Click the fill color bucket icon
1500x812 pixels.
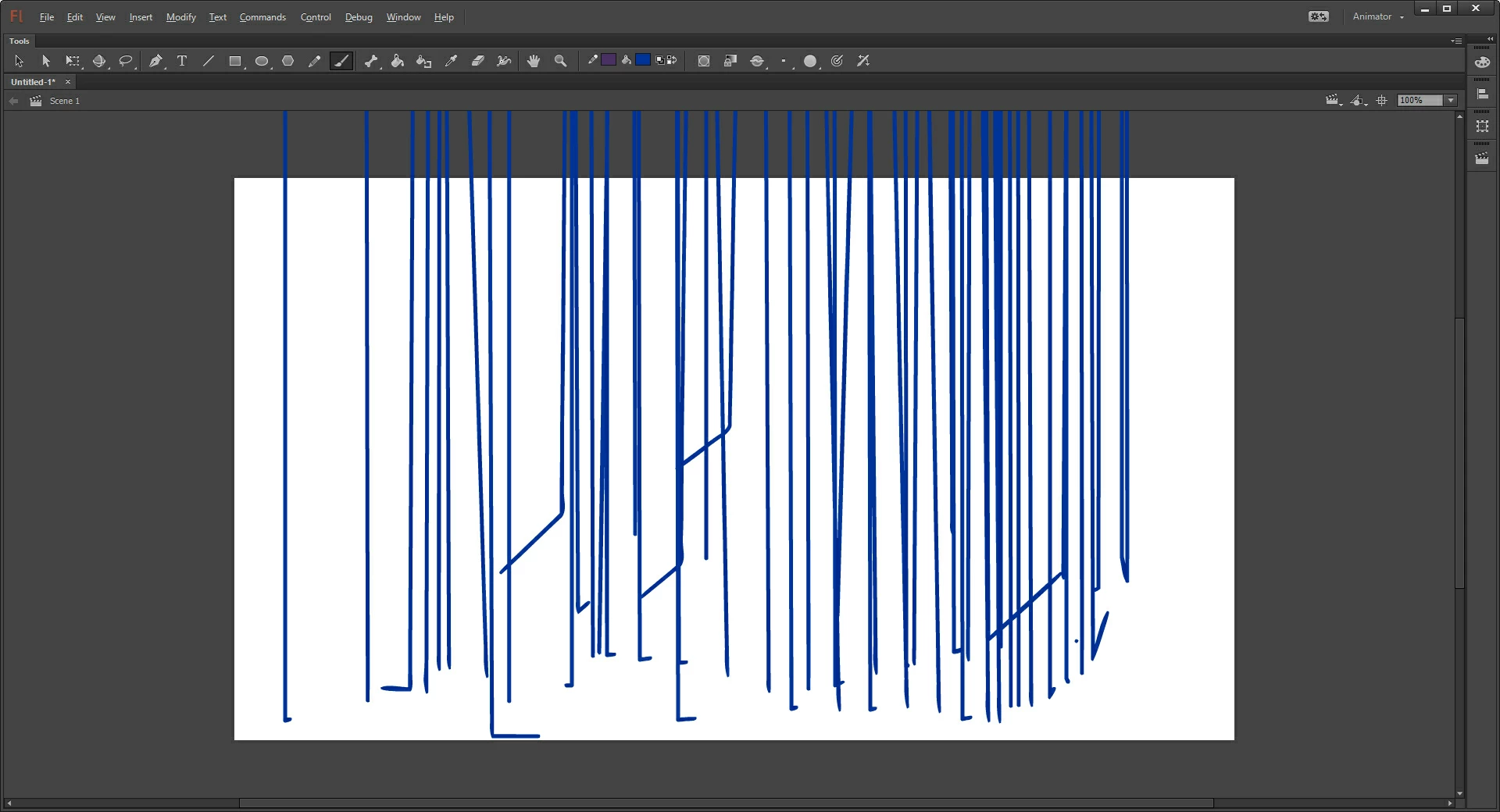(627, 59)
